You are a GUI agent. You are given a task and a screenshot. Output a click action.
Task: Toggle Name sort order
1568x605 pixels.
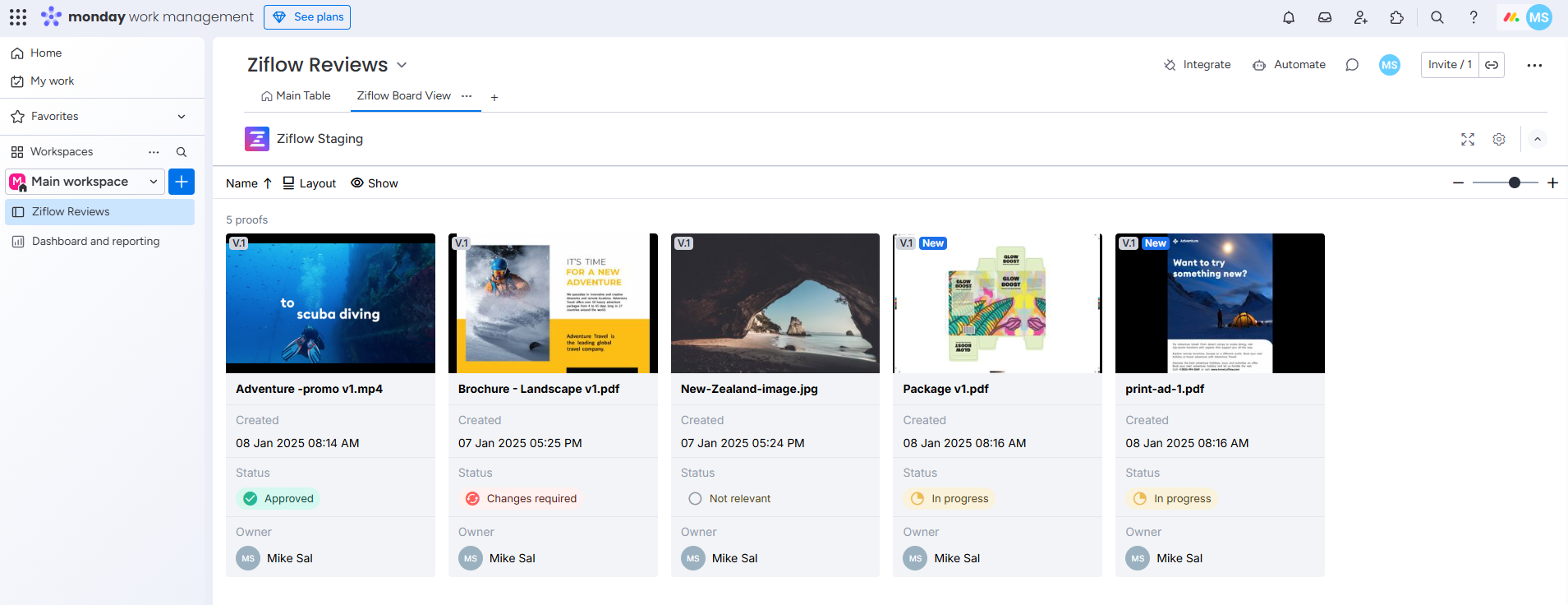click(249, 183)
